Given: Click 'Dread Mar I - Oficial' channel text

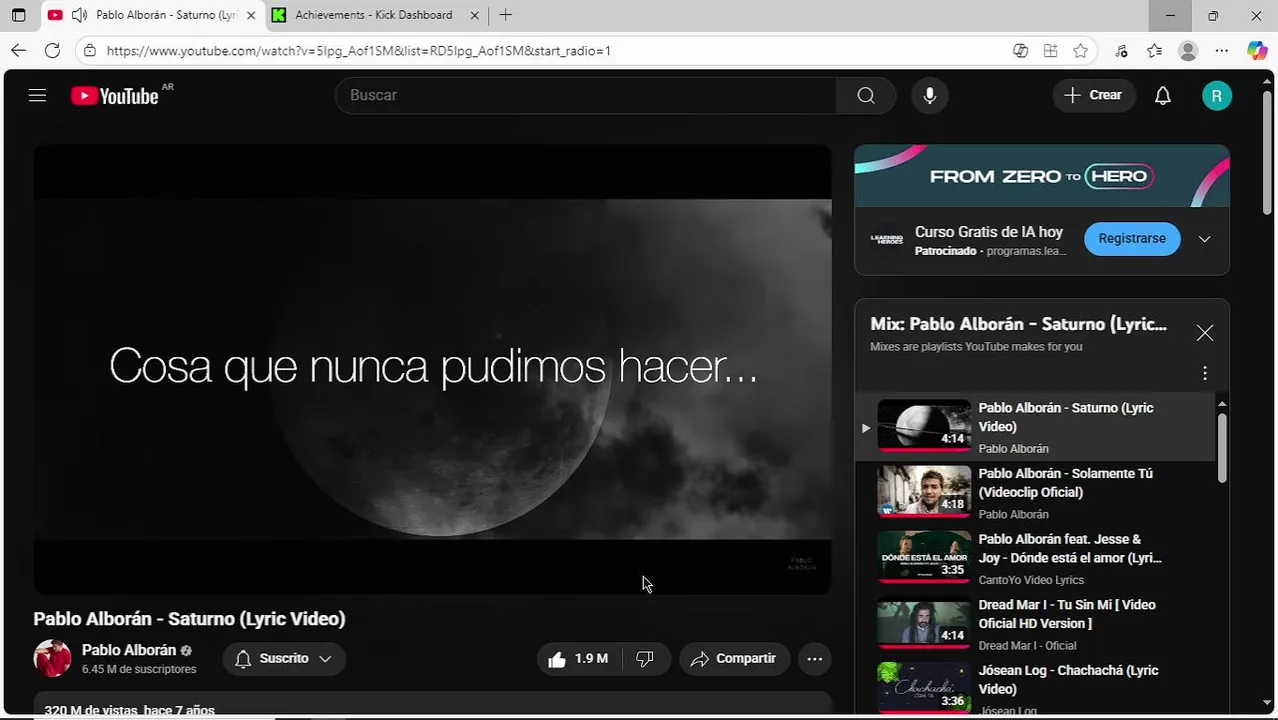Looking at the screenshot, I should [1027, 646].
